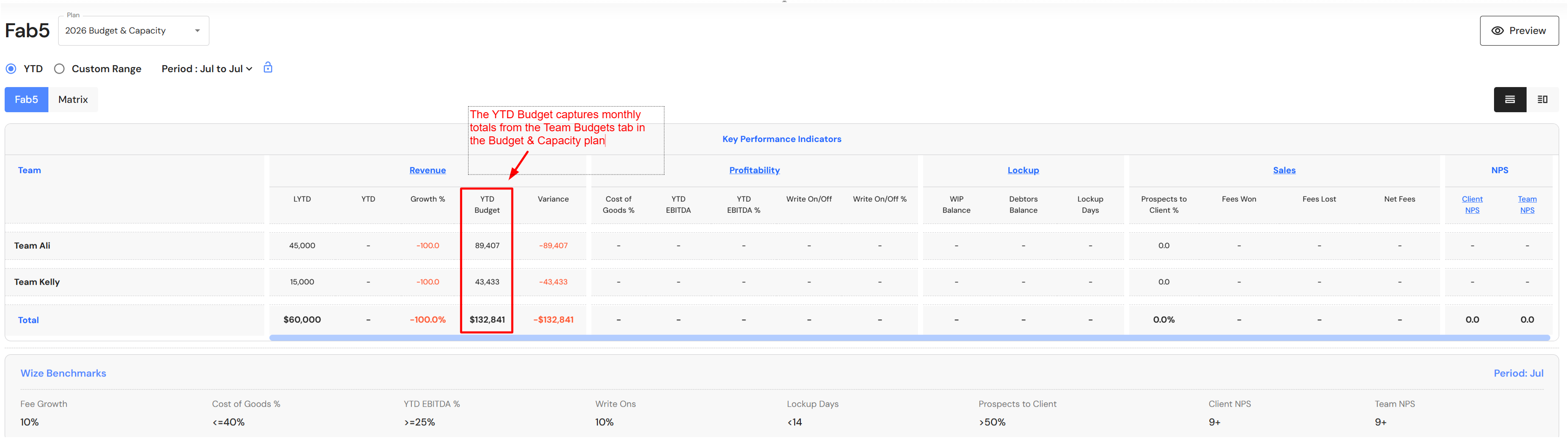This screenshot has height=438, width=1568.
Task: Select the YTD radio button
Action: pyautogui.click(x=11, y=69)
